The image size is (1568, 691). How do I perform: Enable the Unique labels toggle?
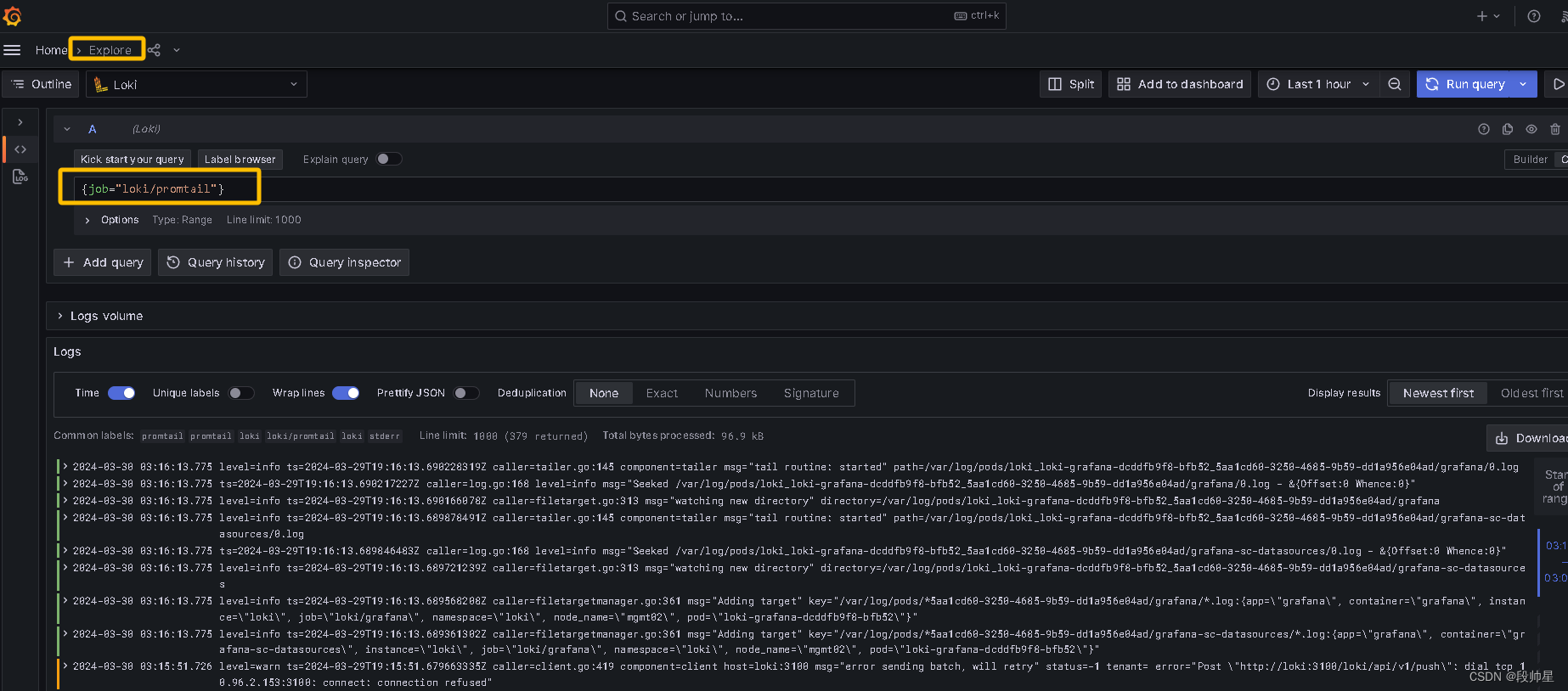coord(241,393)
